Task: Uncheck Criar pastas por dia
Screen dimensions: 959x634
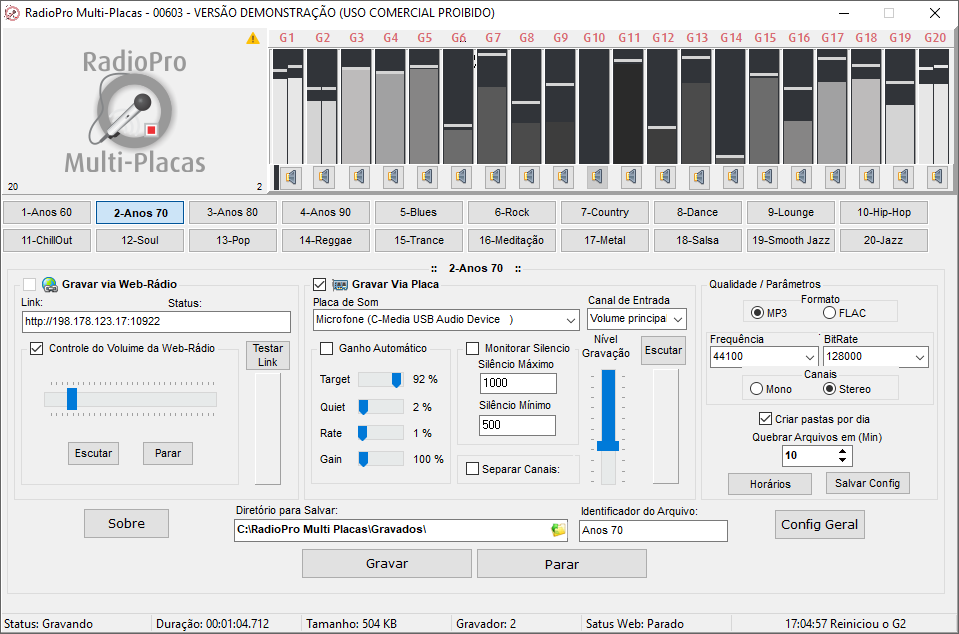Action: click(765, 419)
